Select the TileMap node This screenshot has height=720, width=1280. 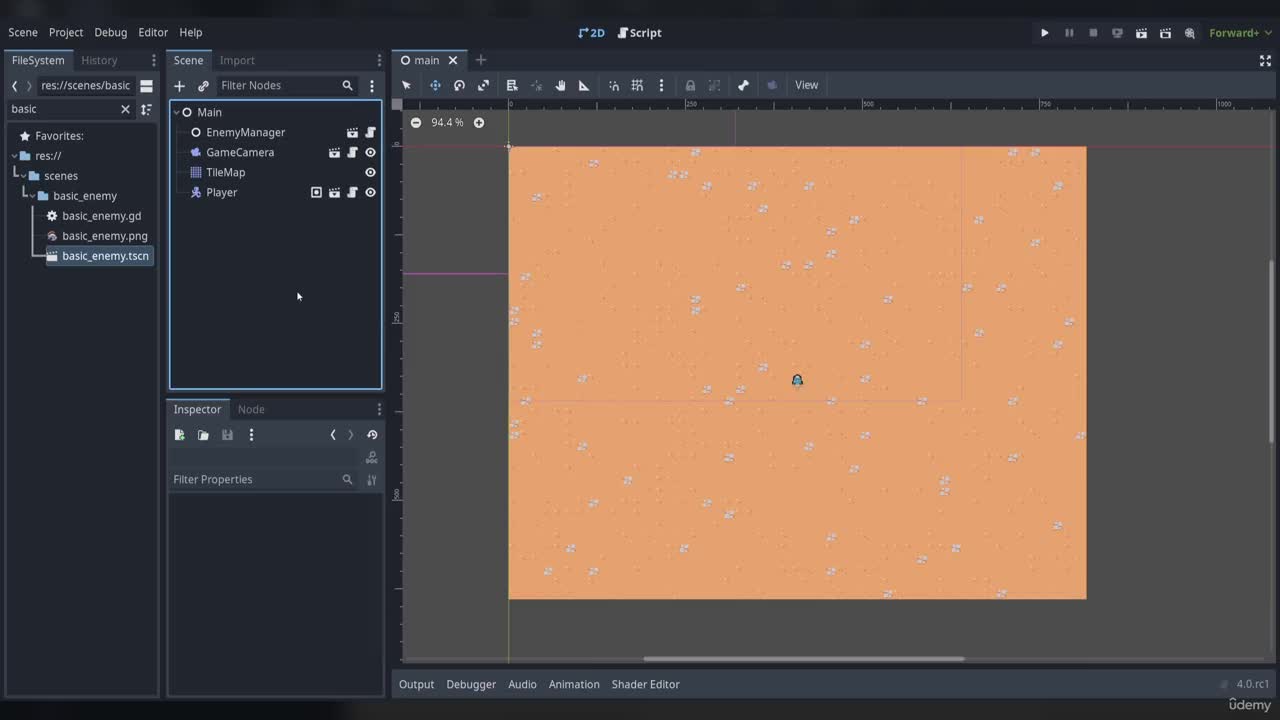tap(225, 172)
